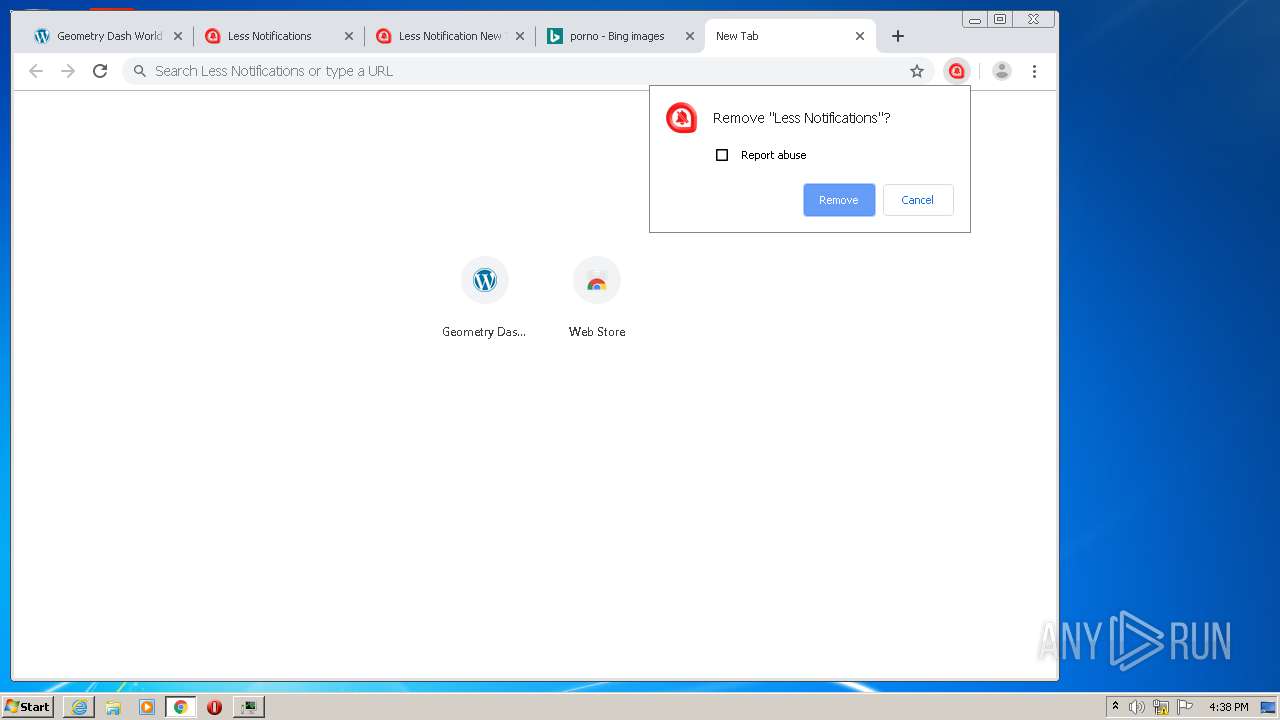Click the Show desktop button
This screenshot has width=1280, height=720.
tap(1269, 707)
